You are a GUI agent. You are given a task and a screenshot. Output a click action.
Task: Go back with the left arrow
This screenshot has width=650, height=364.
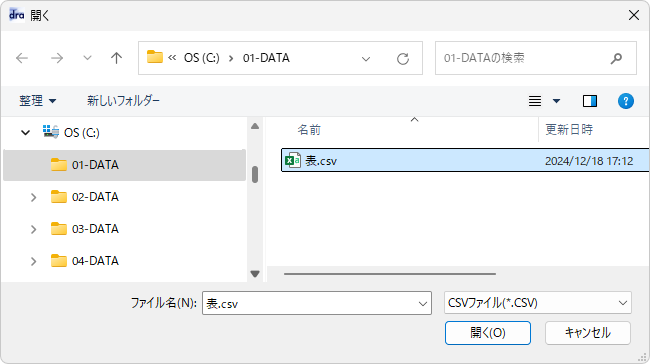[x=22, y=58]
